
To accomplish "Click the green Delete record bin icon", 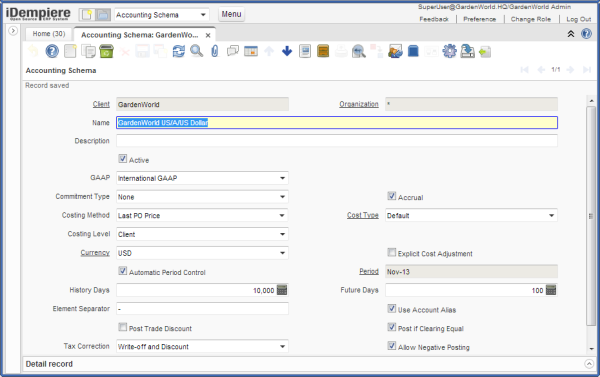I will (x=106, y=51).
